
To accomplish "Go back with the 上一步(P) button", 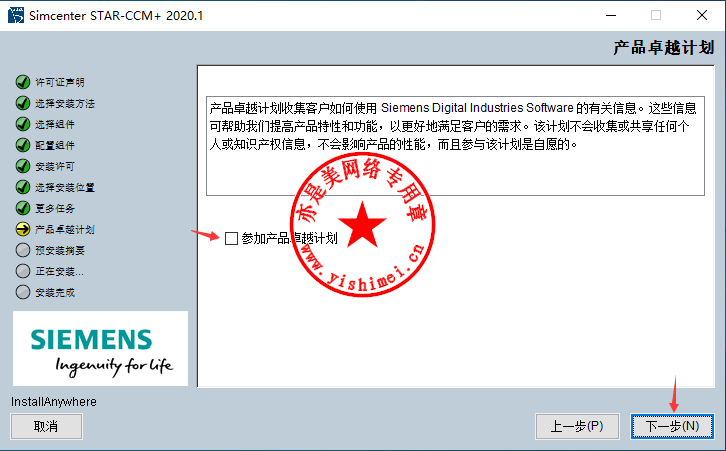I will pos(577,426).
